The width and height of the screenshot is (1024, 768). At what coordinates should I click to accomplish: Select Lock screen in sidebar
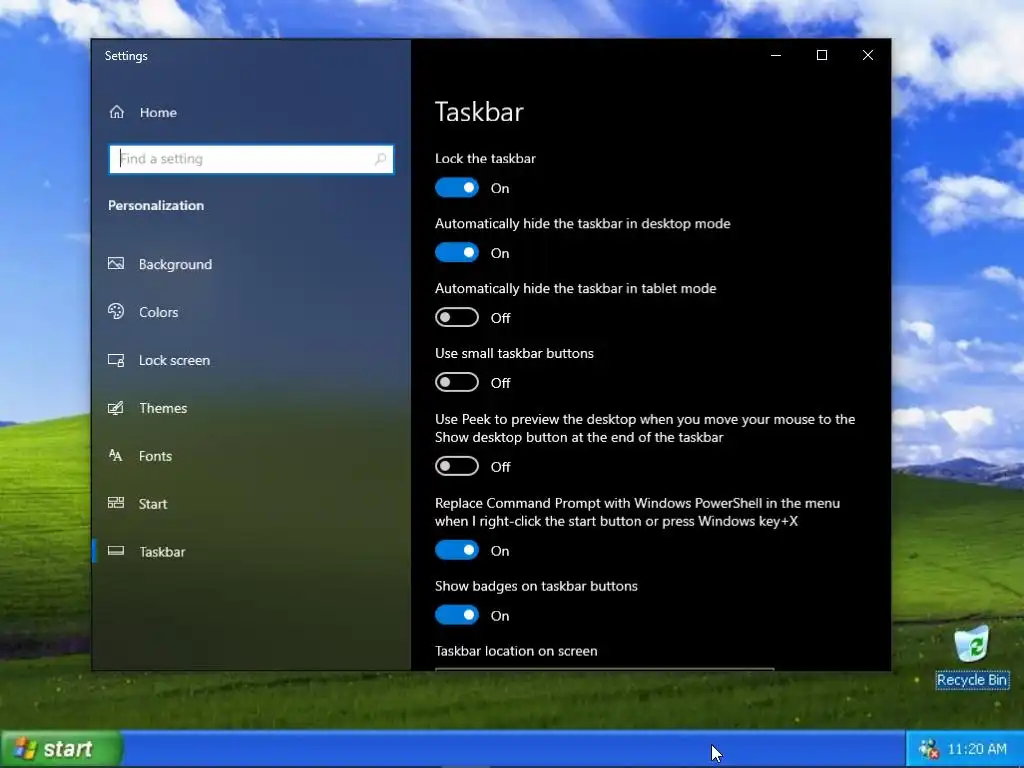pos(174,360)
